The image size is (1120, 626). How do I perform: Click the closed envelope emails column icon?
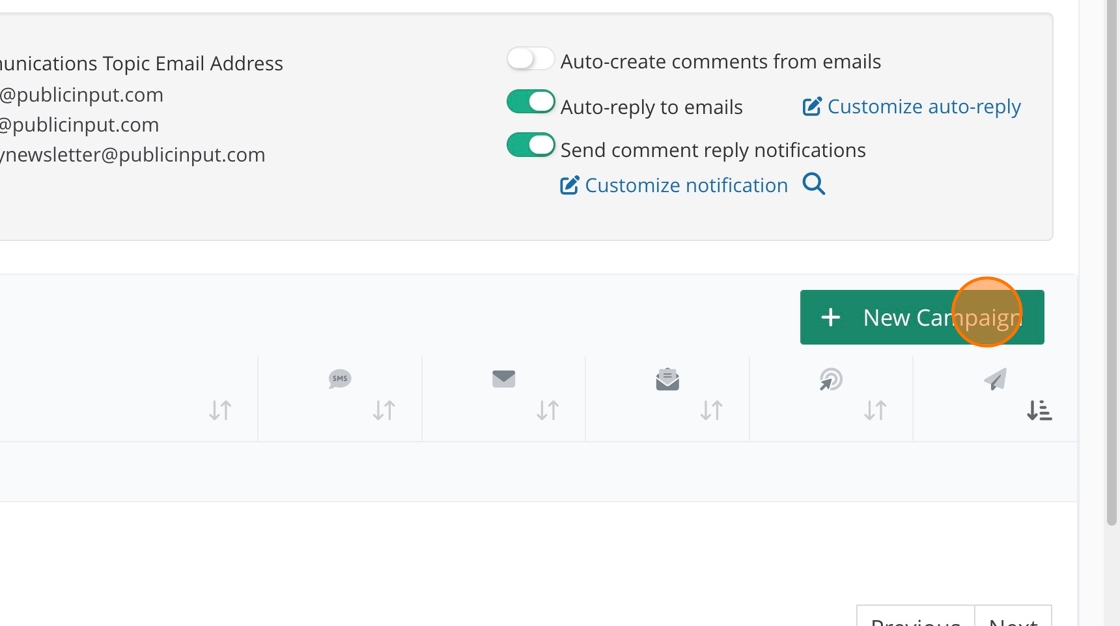pyautogui.click(x=504, y=379)
